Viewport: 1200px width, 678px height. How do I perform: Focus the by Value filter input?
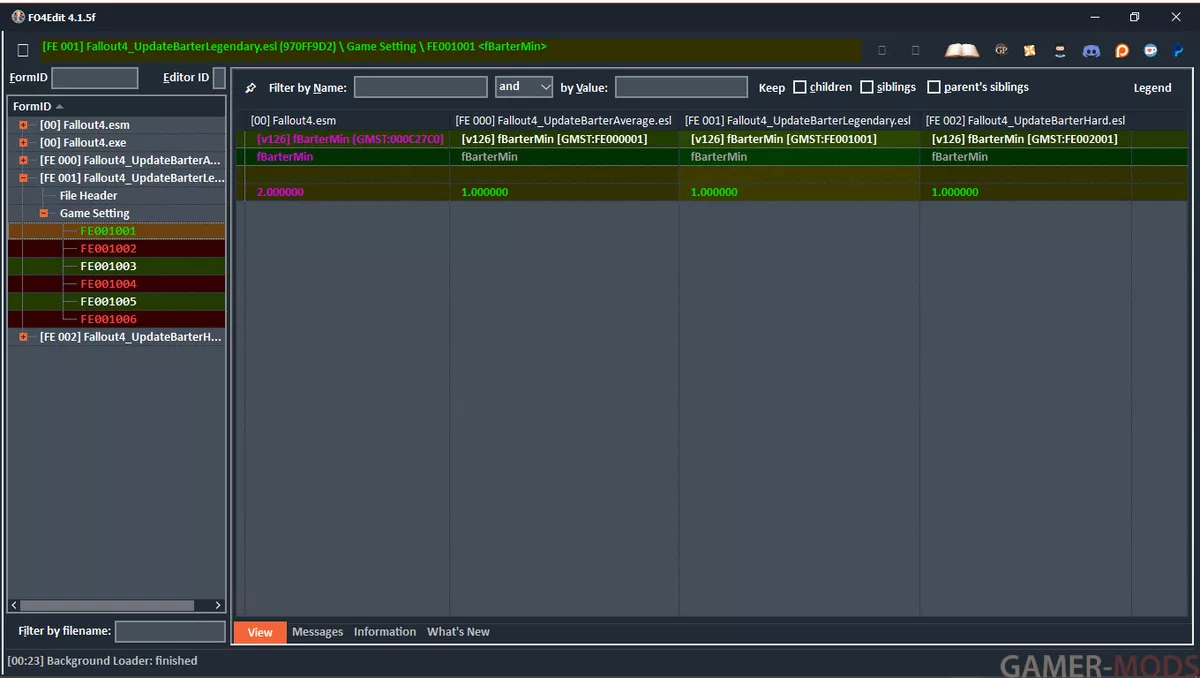pyautogui.click(x=681, y=87)
